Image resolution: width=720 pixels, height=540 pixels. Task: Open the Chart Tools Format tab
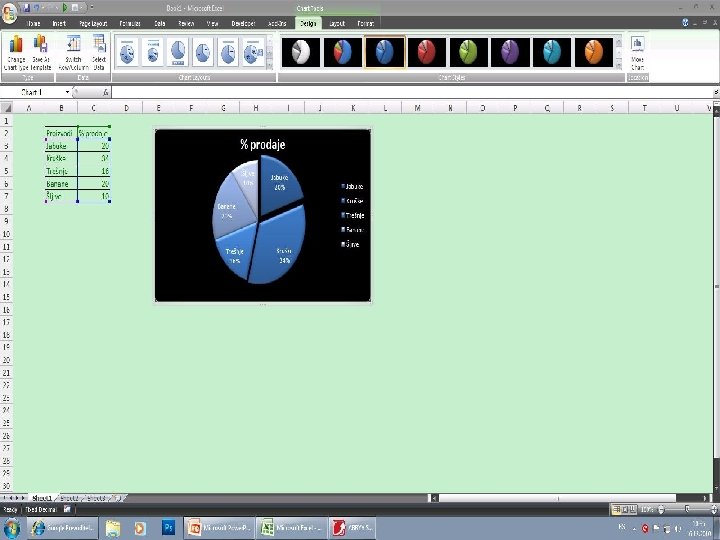click(x=366, y=23)
